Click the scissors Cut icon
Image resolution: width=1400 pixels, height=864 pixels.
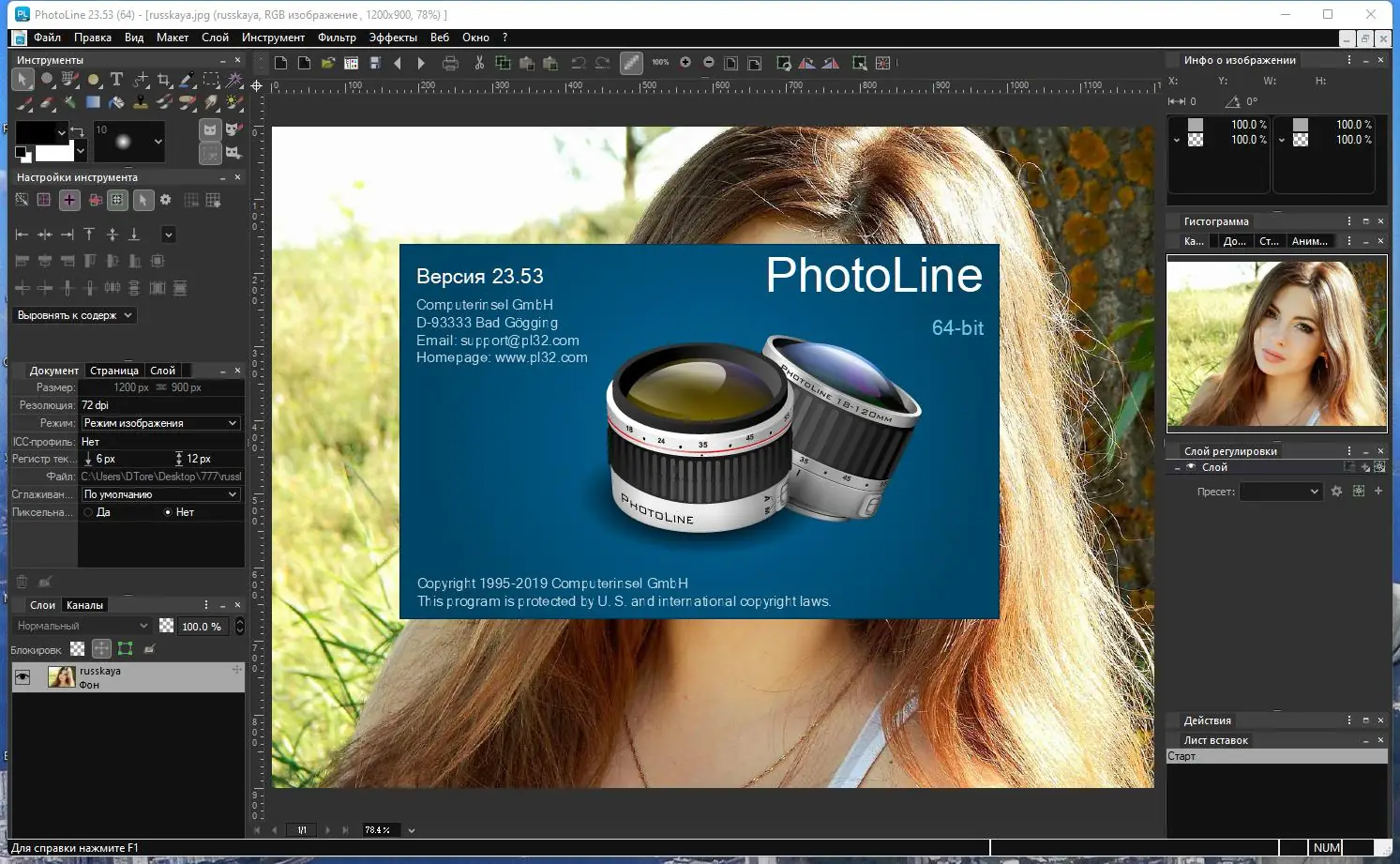point(479,63)
